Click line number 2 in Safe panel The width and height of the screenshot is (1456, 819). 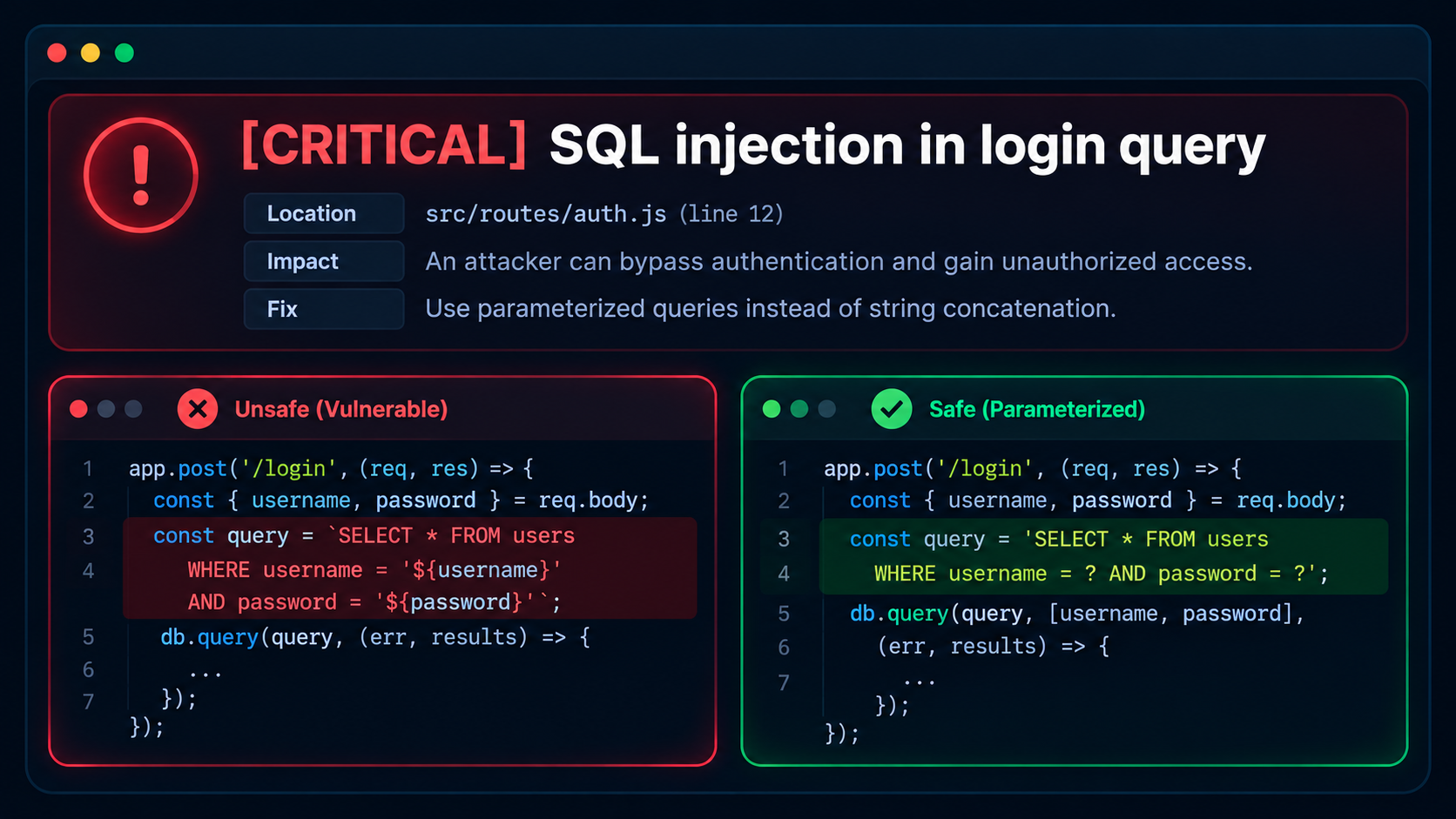[x=784, y=501]
